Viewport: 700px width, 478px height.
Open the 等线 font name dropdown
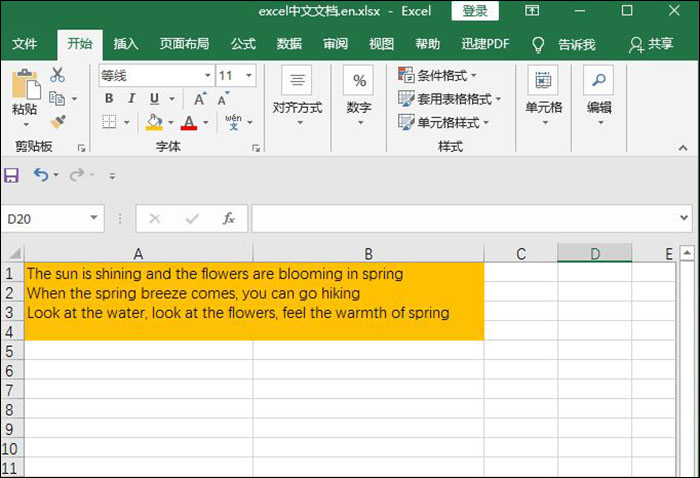(207, 76)
